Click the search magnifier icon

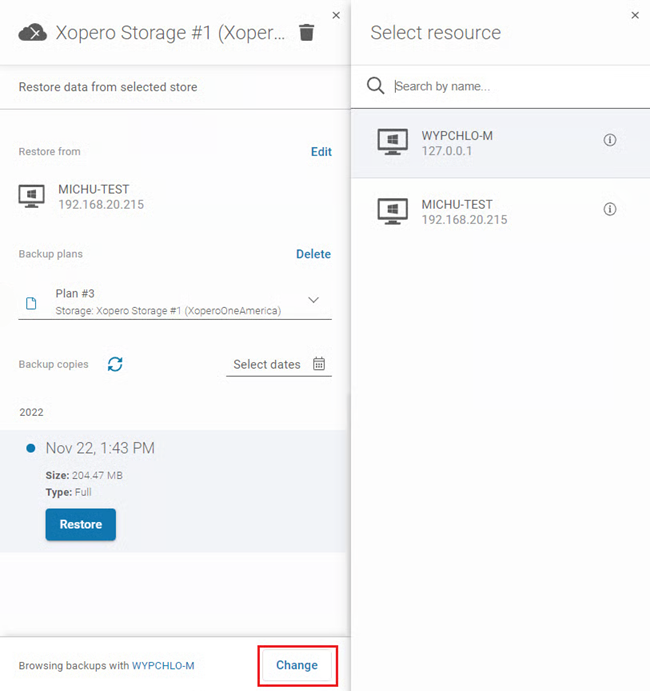coord(376,86)
